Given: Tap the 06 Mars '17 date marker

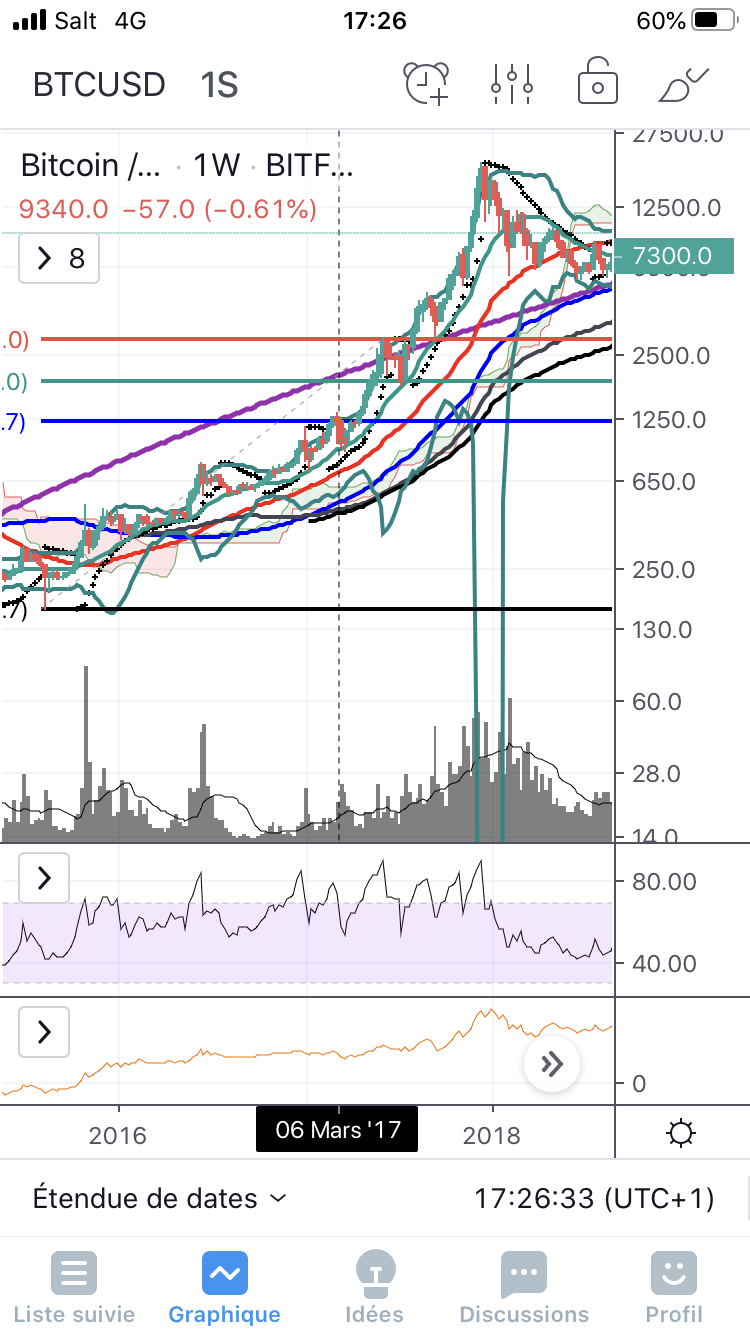Looking at the screenshot, I should [337, 1130].
